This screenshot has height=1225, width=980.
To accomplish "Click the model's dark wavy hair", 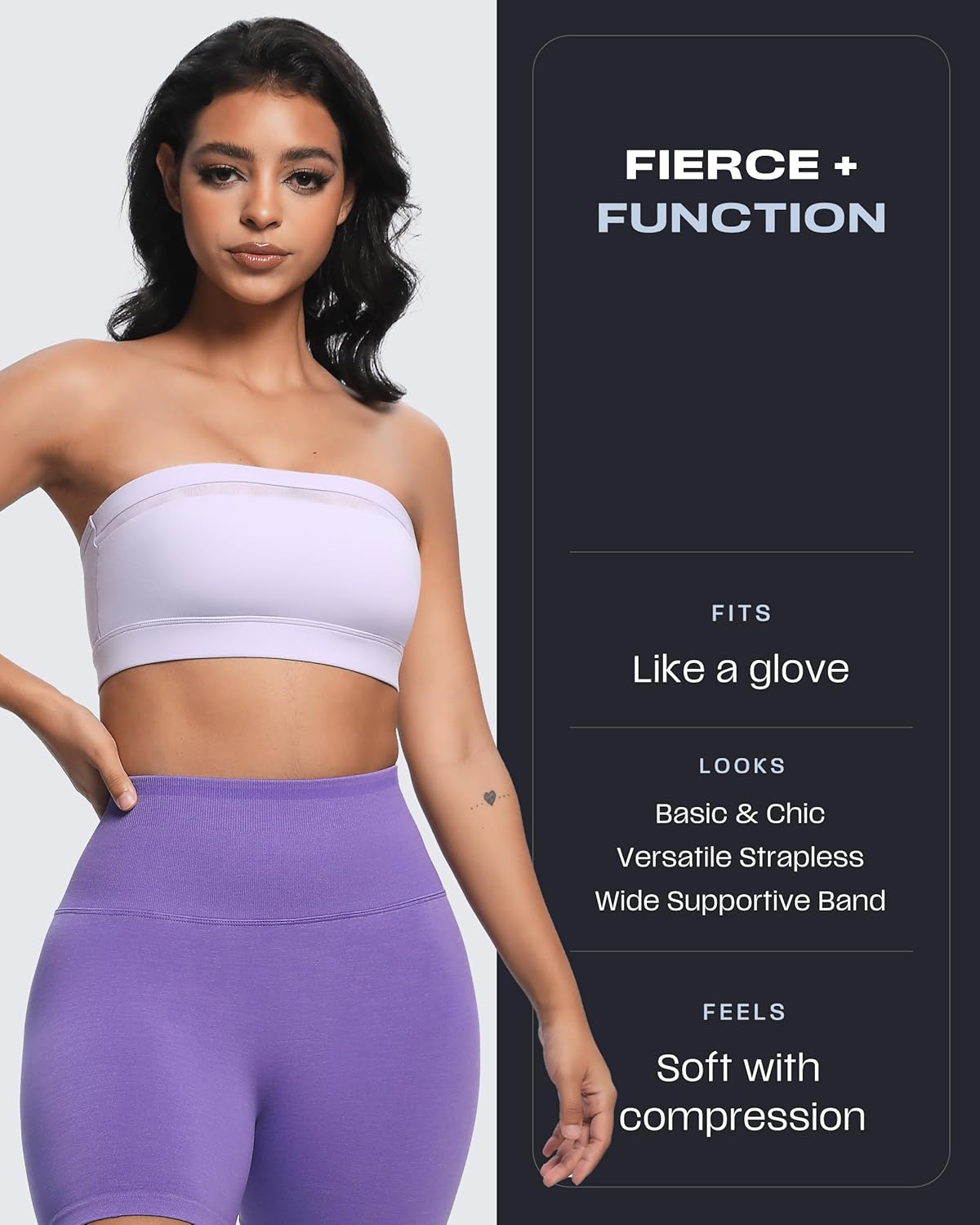I will pos(122,204).
